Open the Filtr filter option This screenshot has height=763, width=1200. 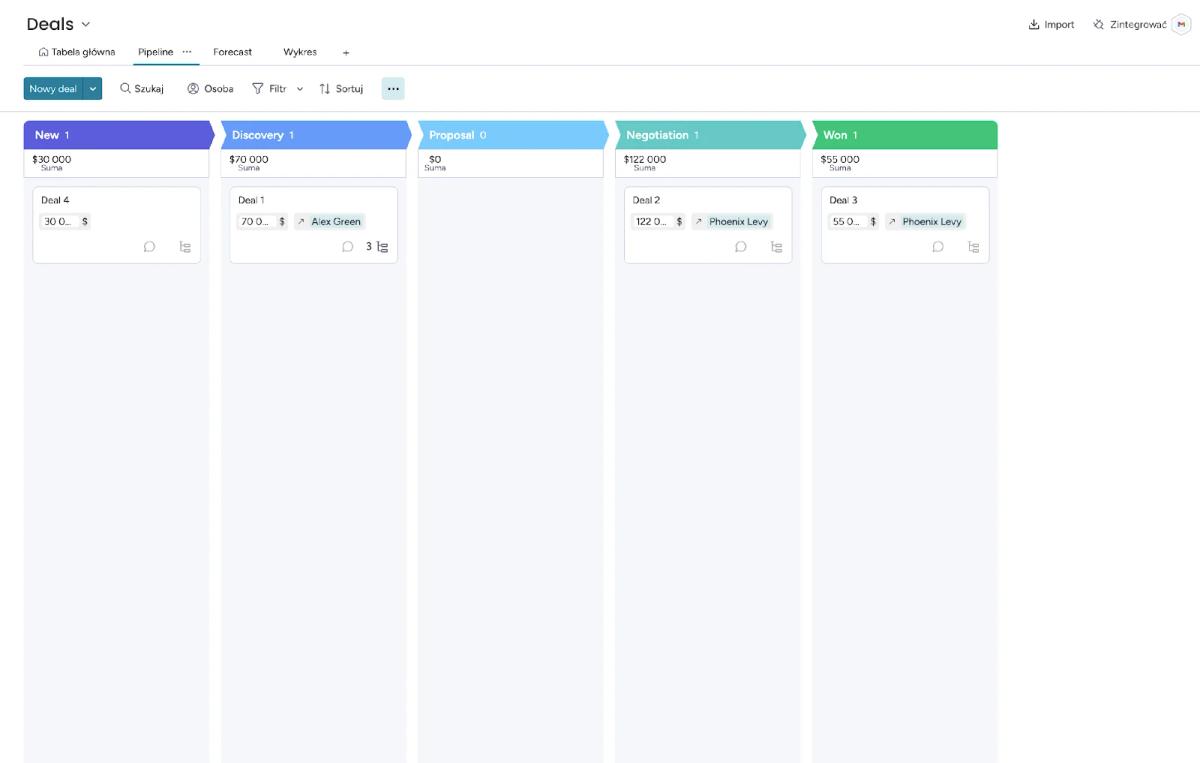[269, 89]
